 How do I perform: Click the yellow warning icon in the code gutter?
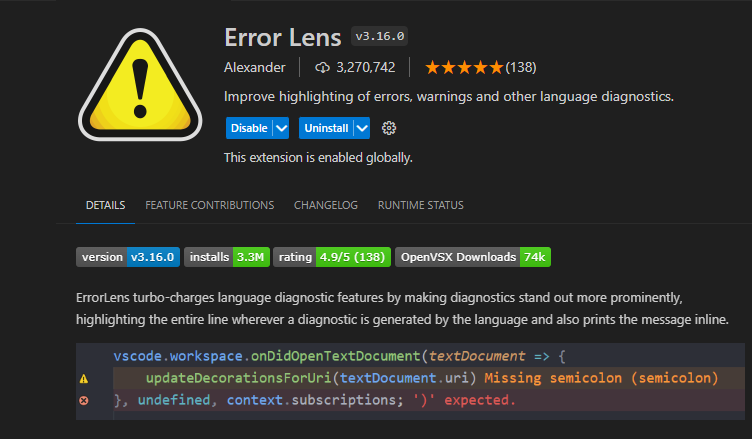point(84,379)
